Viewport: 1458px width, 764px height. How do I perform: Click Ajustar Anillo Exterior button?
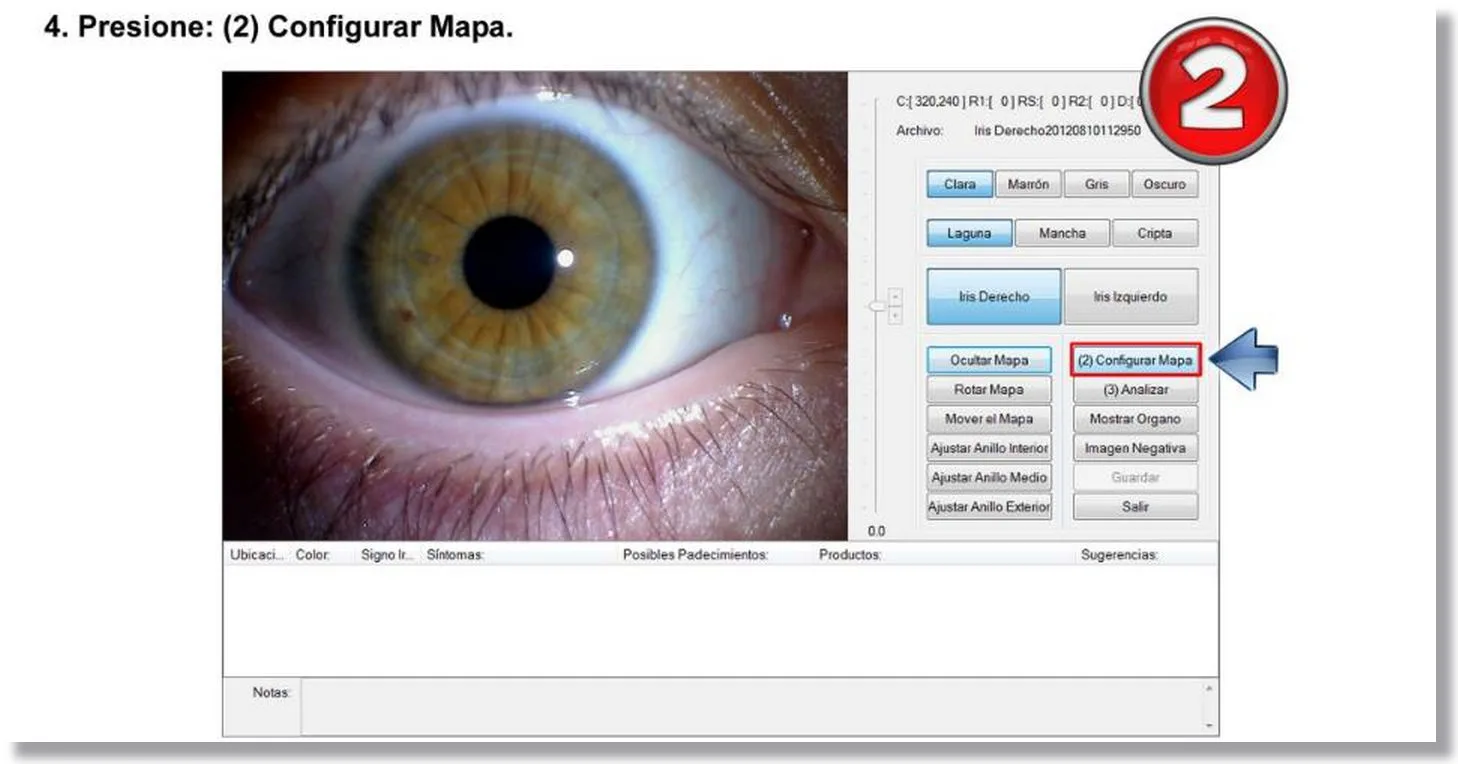[989, 507]
